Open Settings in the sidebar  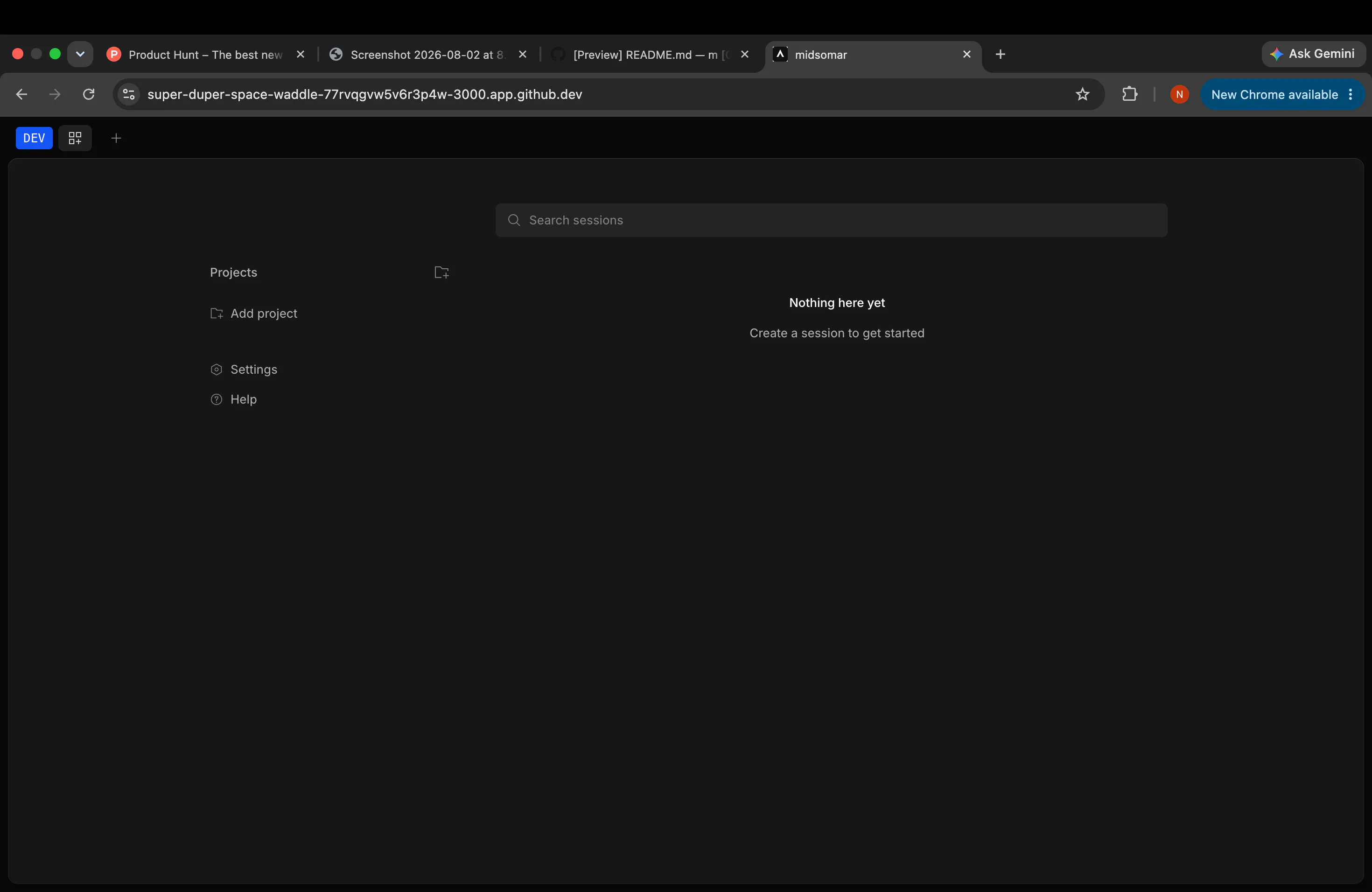point(244,369)
